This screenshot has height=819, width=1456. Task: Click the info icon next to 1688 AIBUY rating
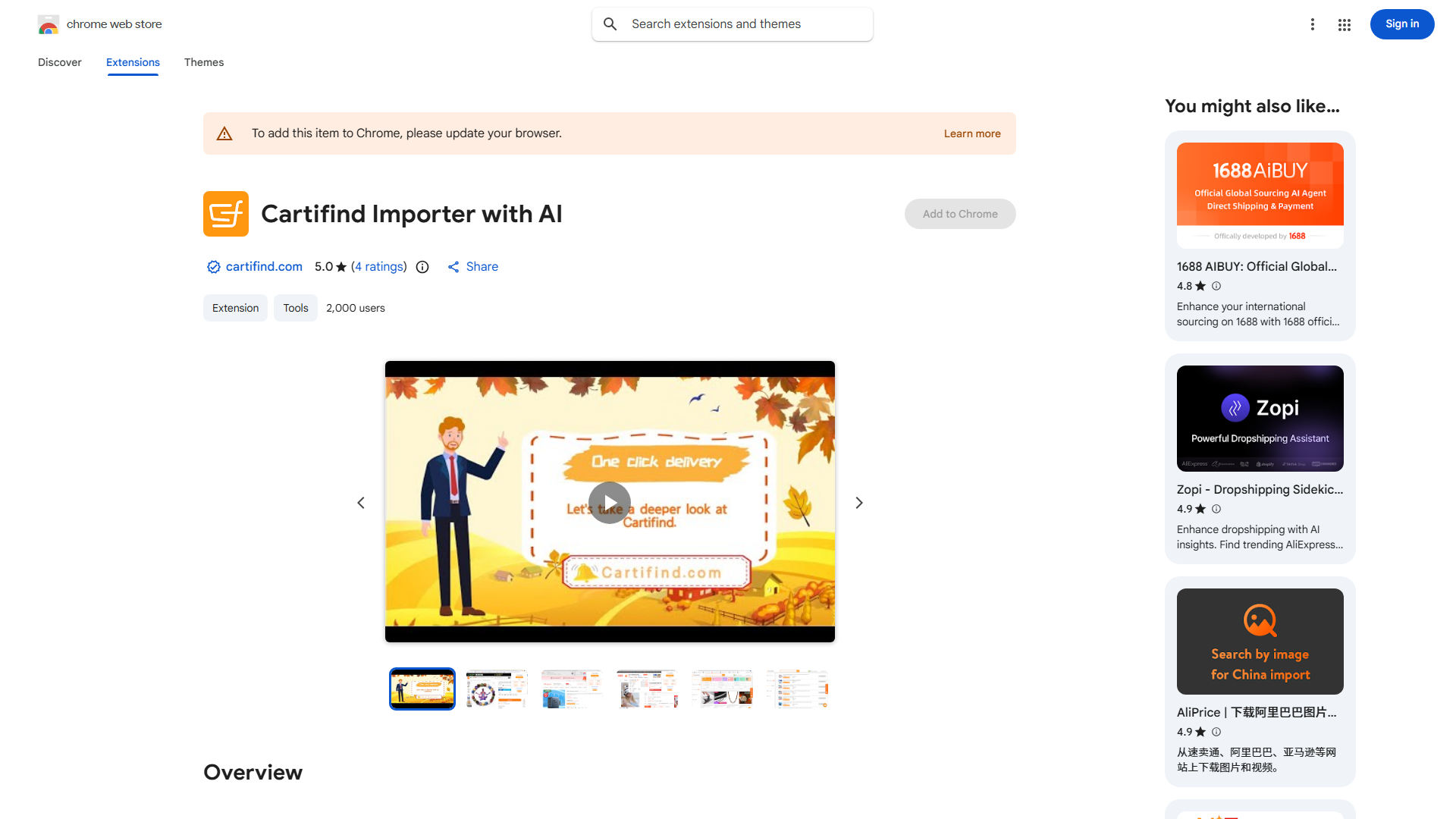pos(1216,286)
